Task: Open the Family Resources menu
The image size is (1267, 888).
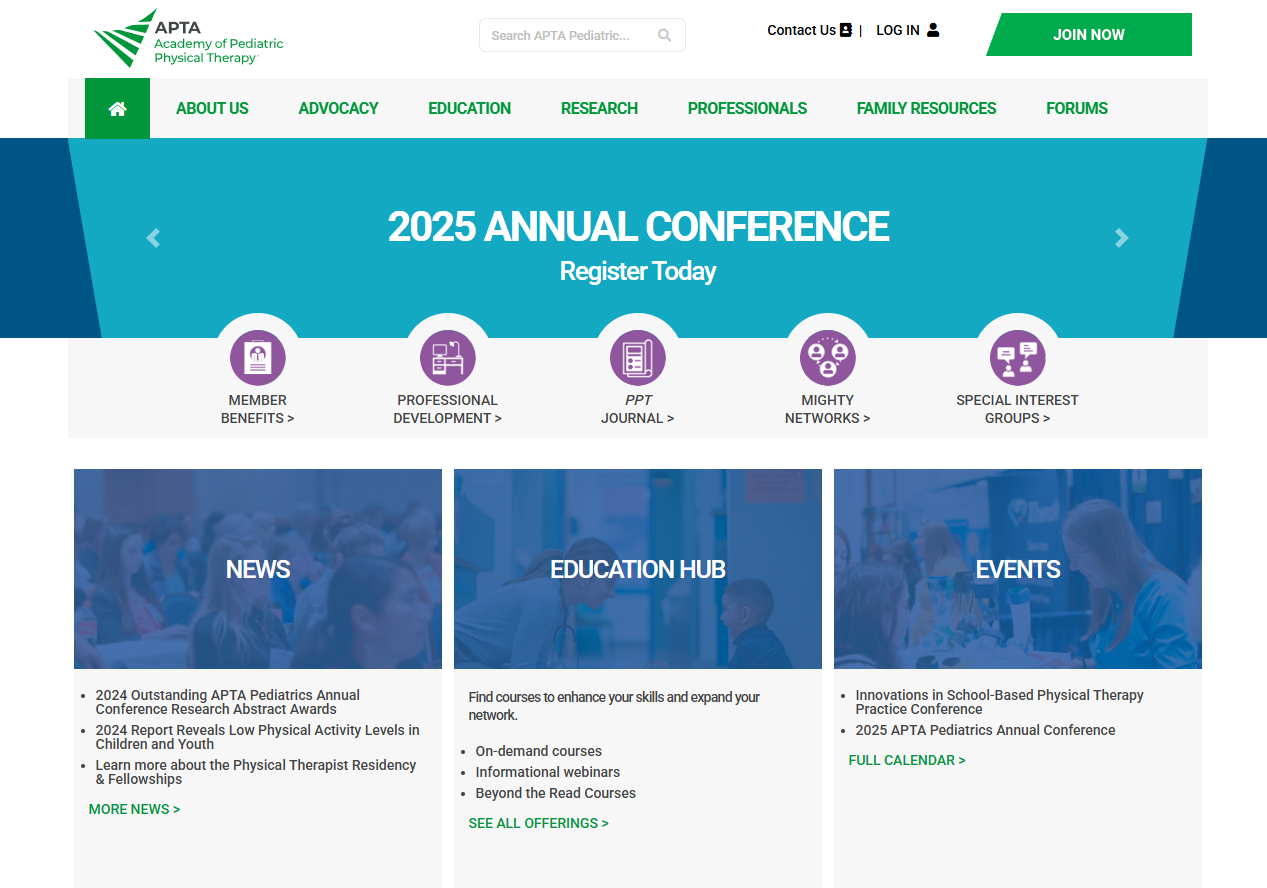Action: click(x=926, y=108)
